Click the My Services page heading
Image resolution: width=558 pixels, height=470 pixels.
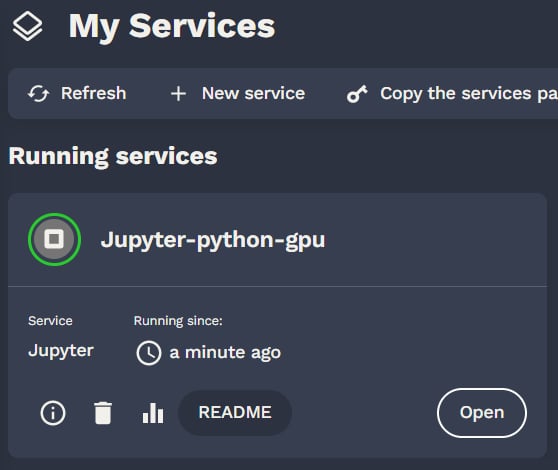pos(172,26)
